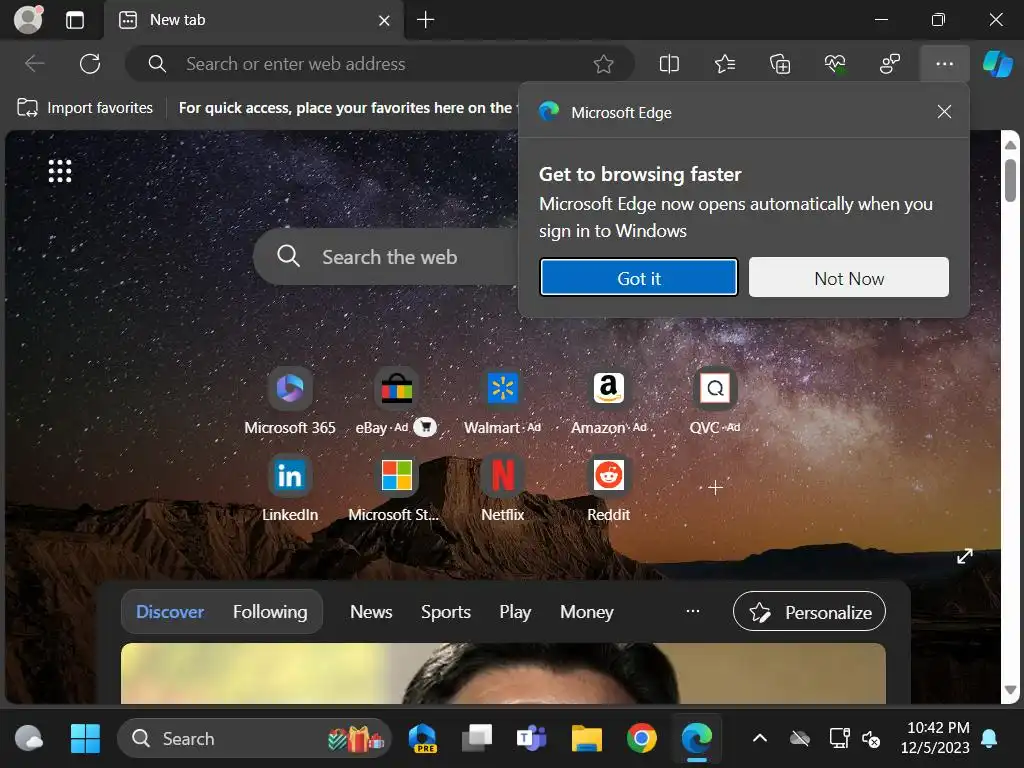
Task: Open the profile avatar menu
Action: [x=28, y=20]
